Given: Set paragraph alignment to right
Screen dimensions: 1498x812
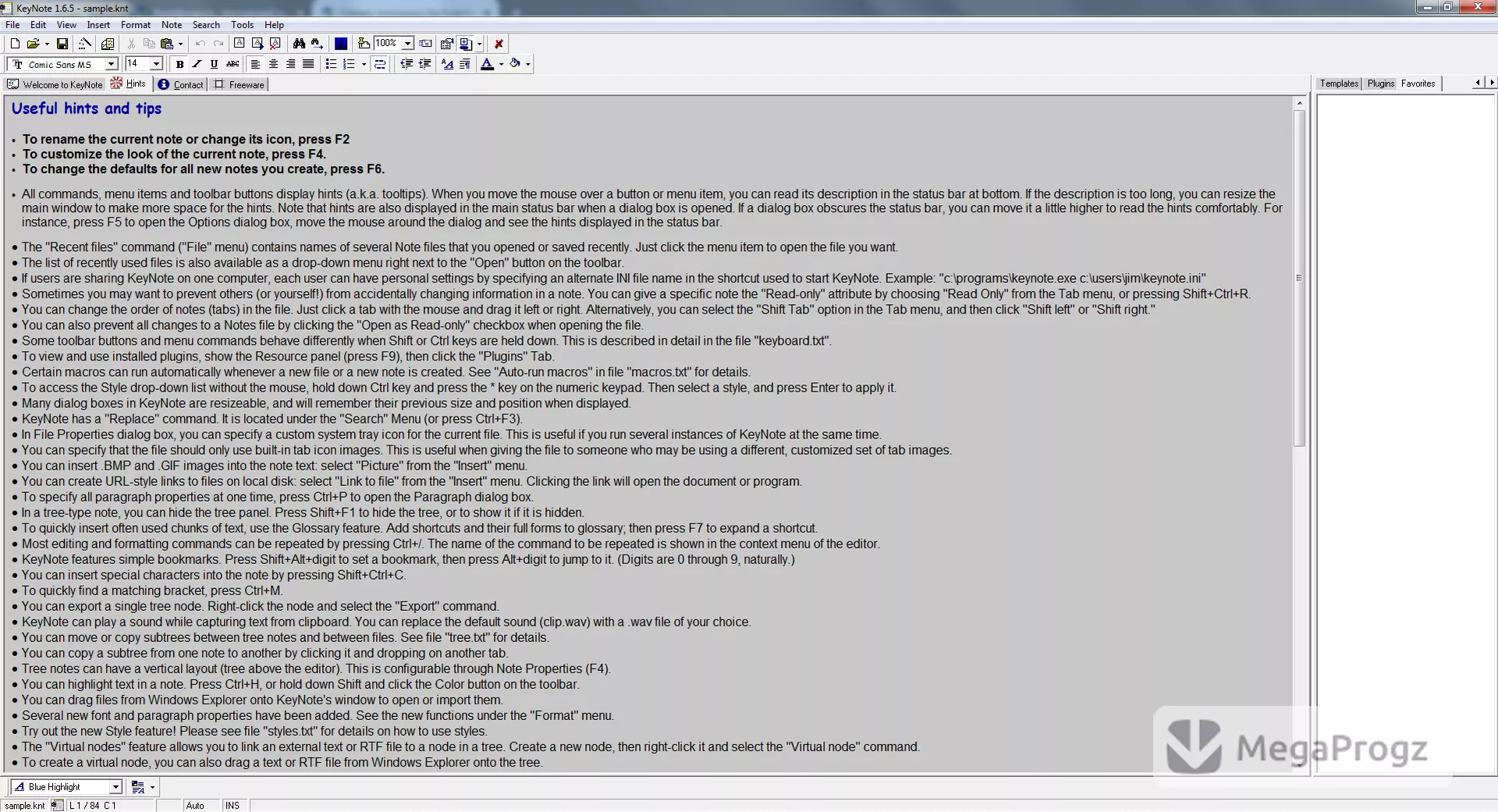Looking at the screenshot, I should coord(290,64).
